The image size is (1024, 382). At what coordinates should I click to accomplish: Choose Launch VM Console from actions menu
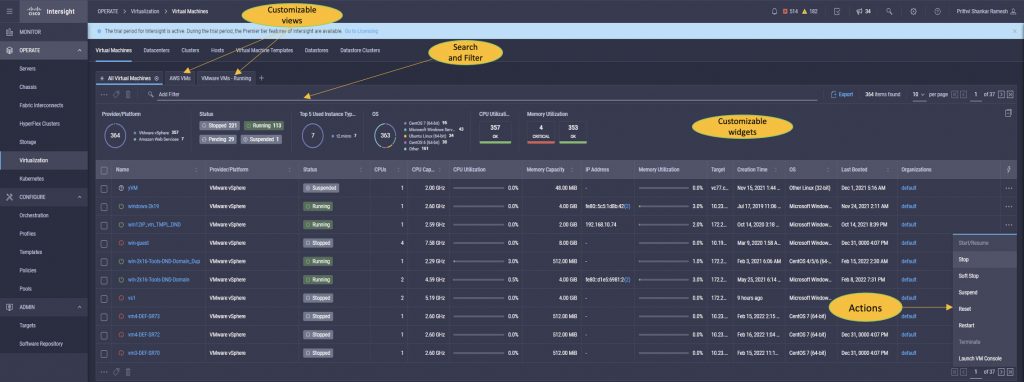pos(985,358)
